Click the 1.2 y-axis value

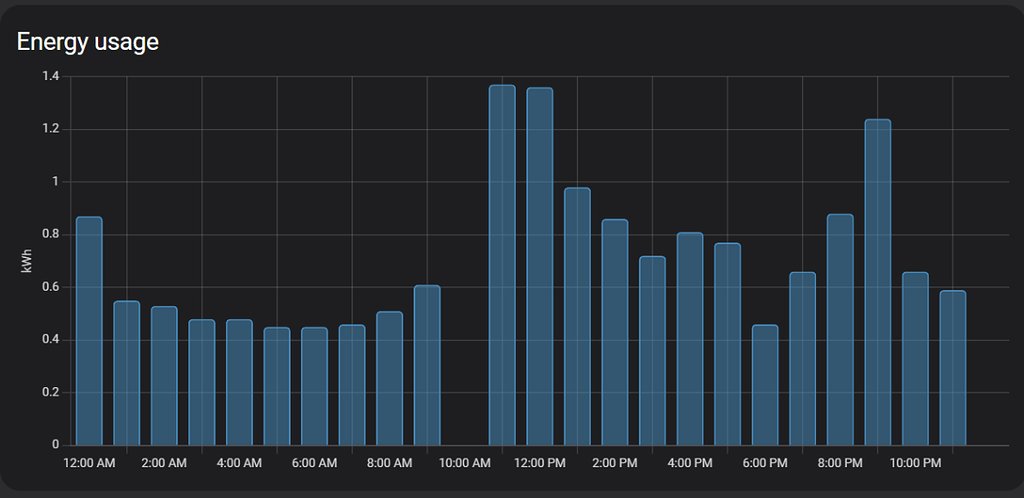[51, 129]
